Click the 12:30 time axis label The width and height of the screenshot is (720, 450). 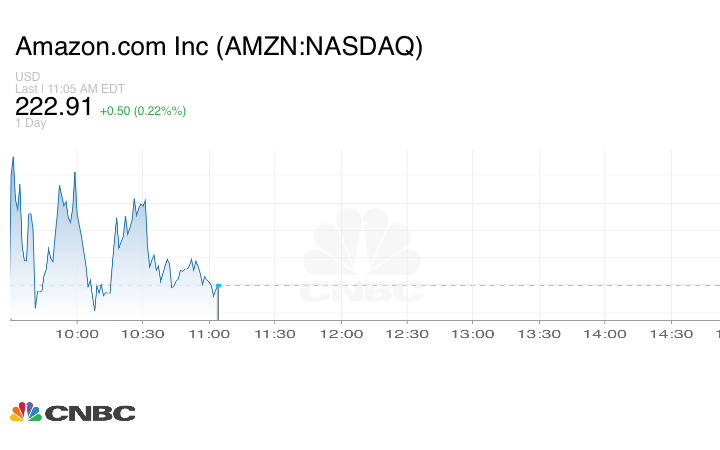pos(407,334)
